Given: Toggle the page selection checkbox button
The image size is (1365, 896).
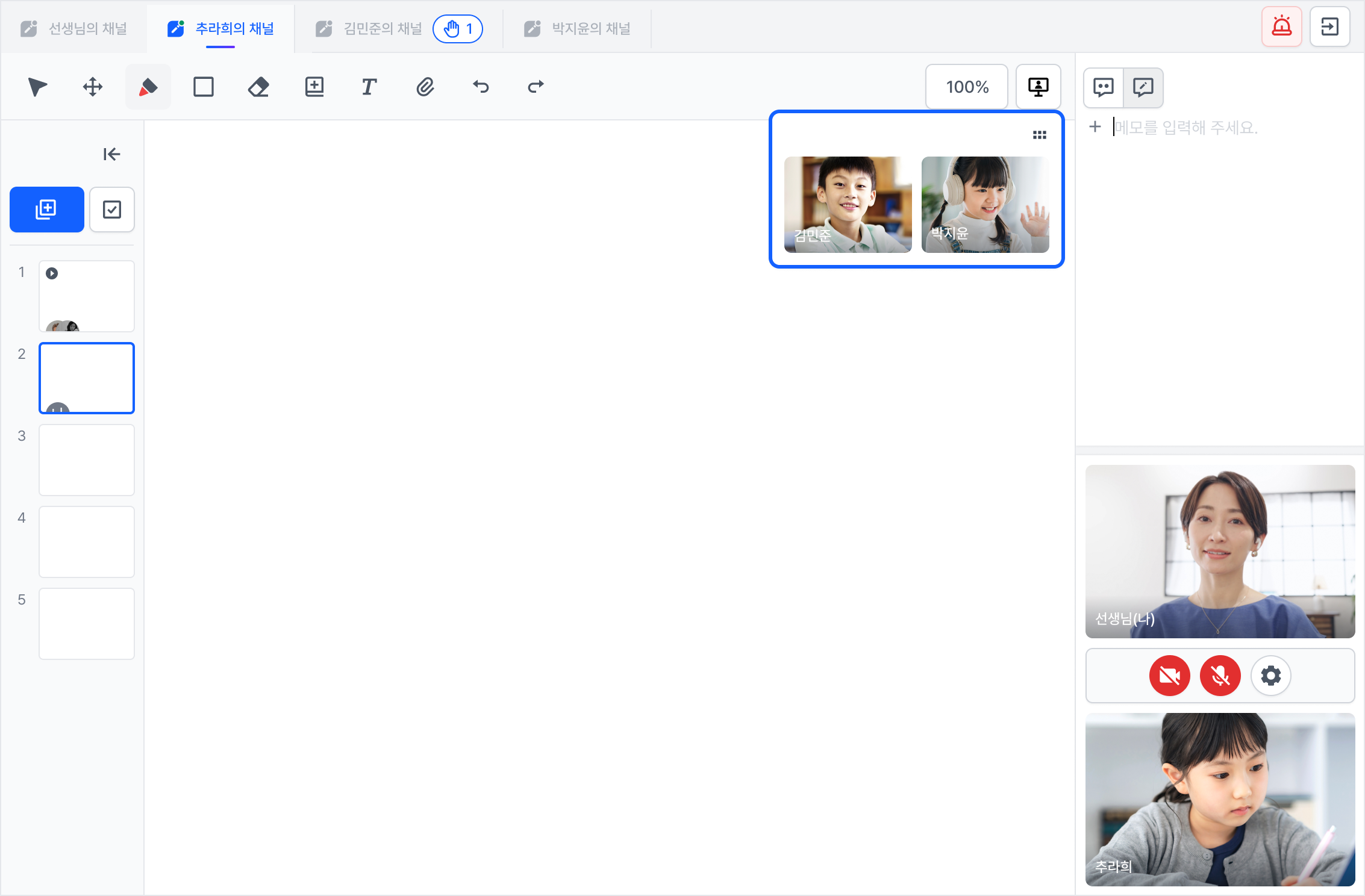Looking at the screenshot, I should (112, 210).
